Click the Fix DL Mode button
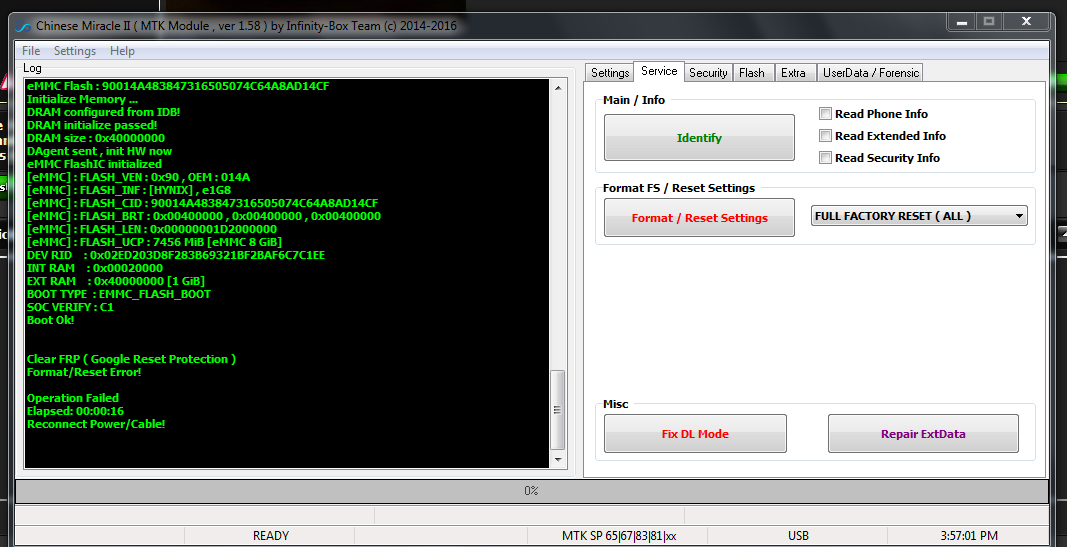 pyautogui.click(x=695, y=433)
